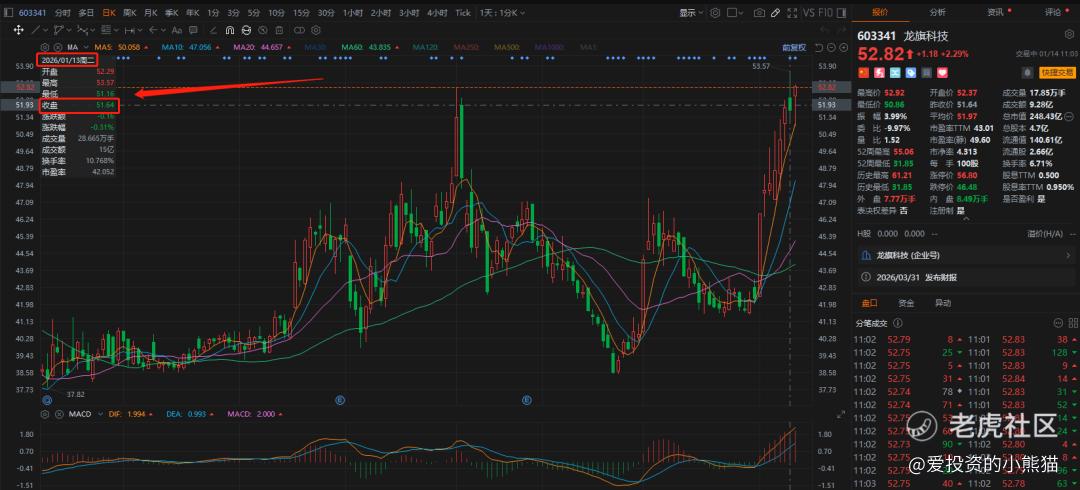Open quote panel settings hexagon gear
The width and height of the screenshot is (1080, 490).
click(1069, 34)
